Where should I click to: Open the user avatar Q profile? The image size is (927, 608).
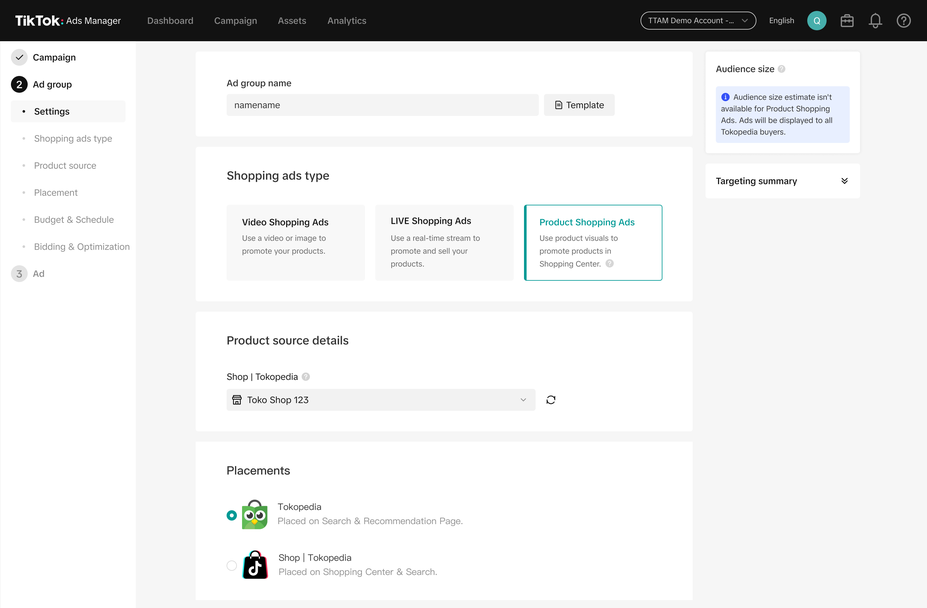click(x=817, y=21)
